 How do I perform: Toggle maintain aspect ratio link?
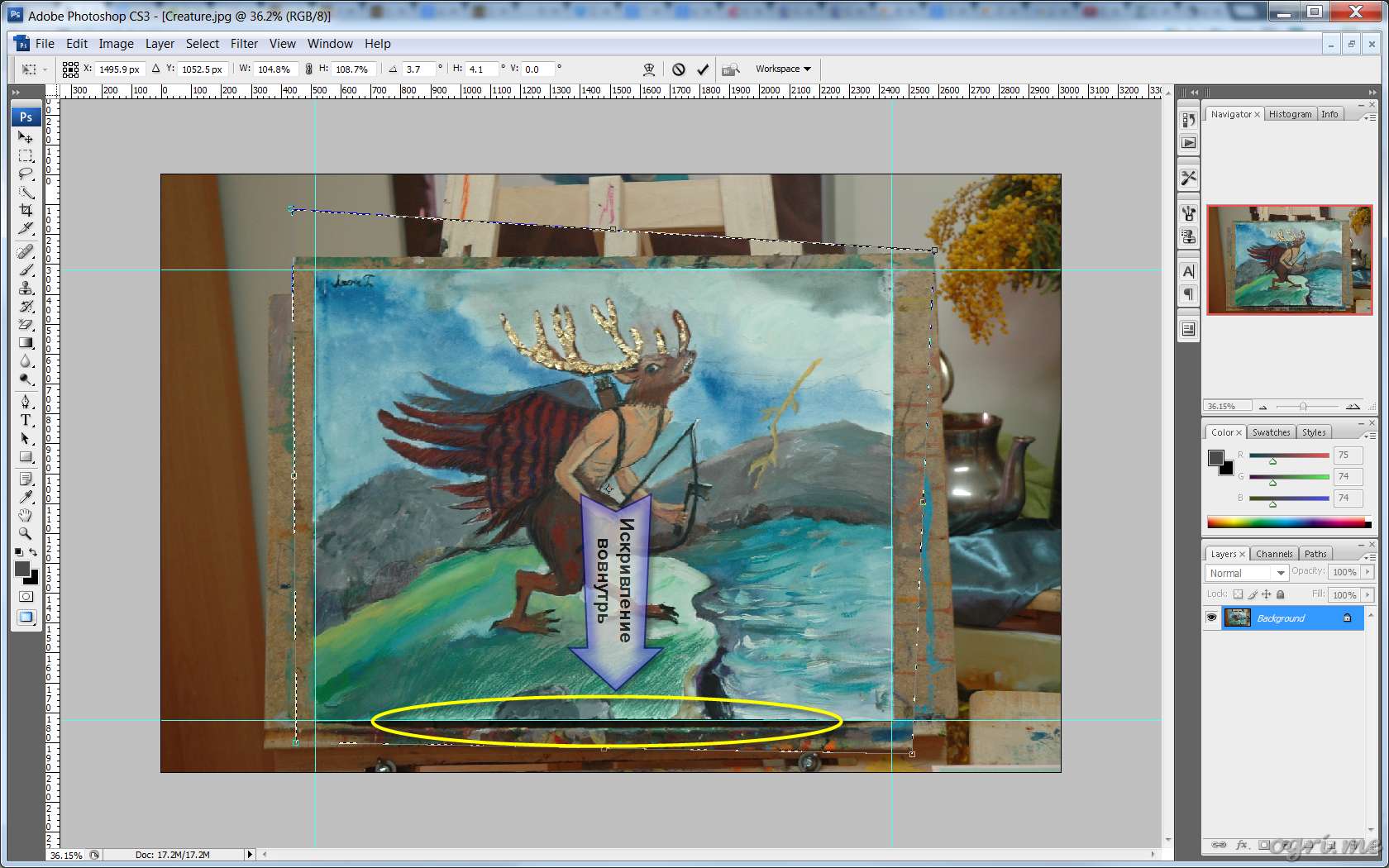[x=308, y=69]
